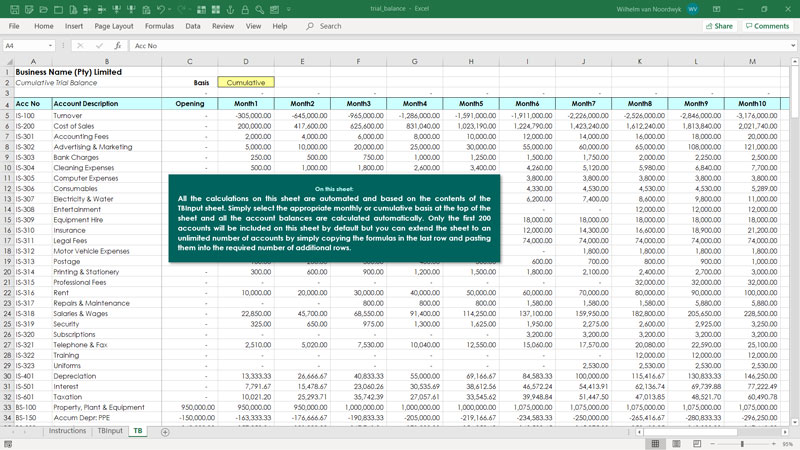800x450 pixels.
Task: Click the Save icon in quick access toolbar
Action: (x=14, y=9)
